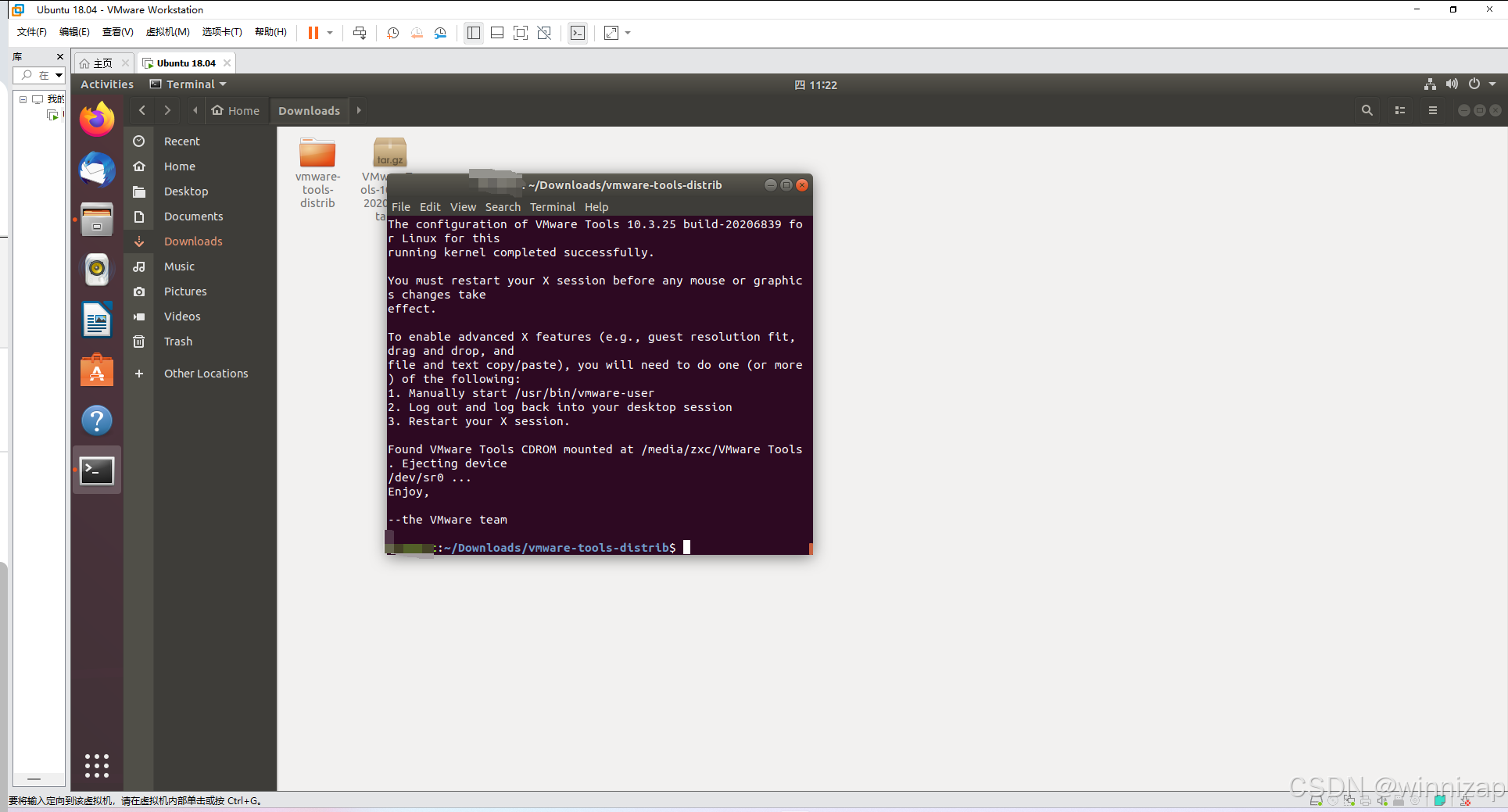Open the 虚拟机(M) menu
1508x812 pixels.
tap(168, 32)
